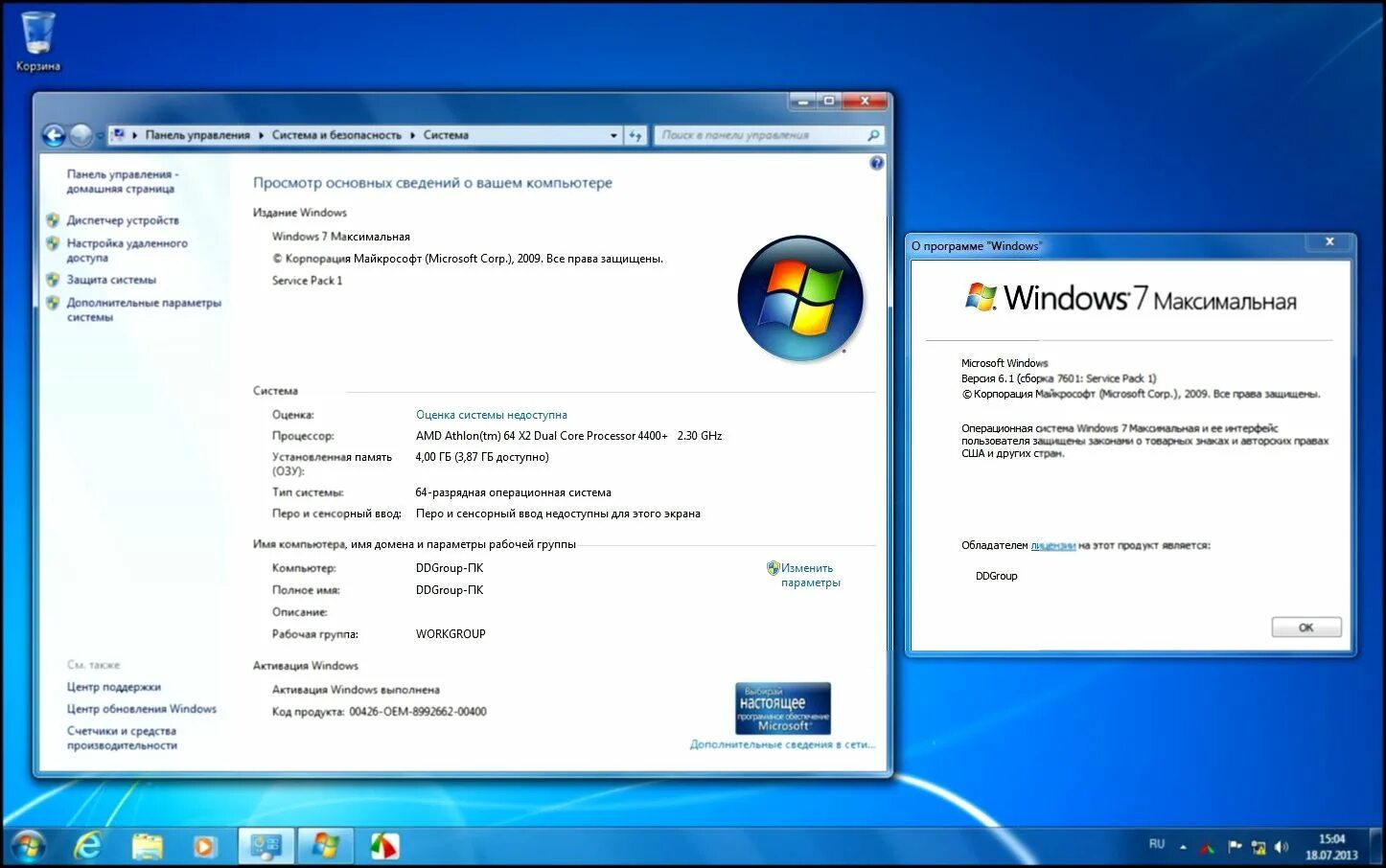Viewport: 1386px width, 868px height.
Task: Open the Start menu orb
Action: pos(28,846)
